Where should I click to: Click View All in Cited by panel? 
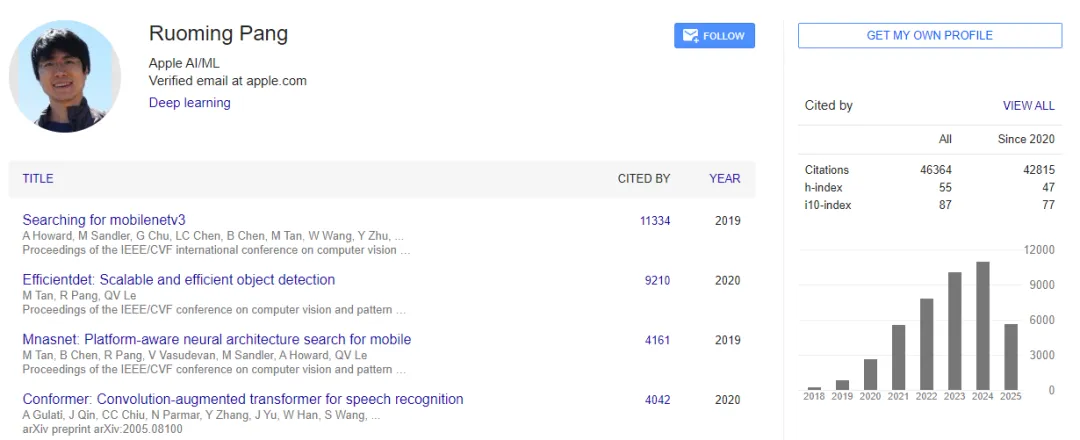click(x=1028, y=105)
